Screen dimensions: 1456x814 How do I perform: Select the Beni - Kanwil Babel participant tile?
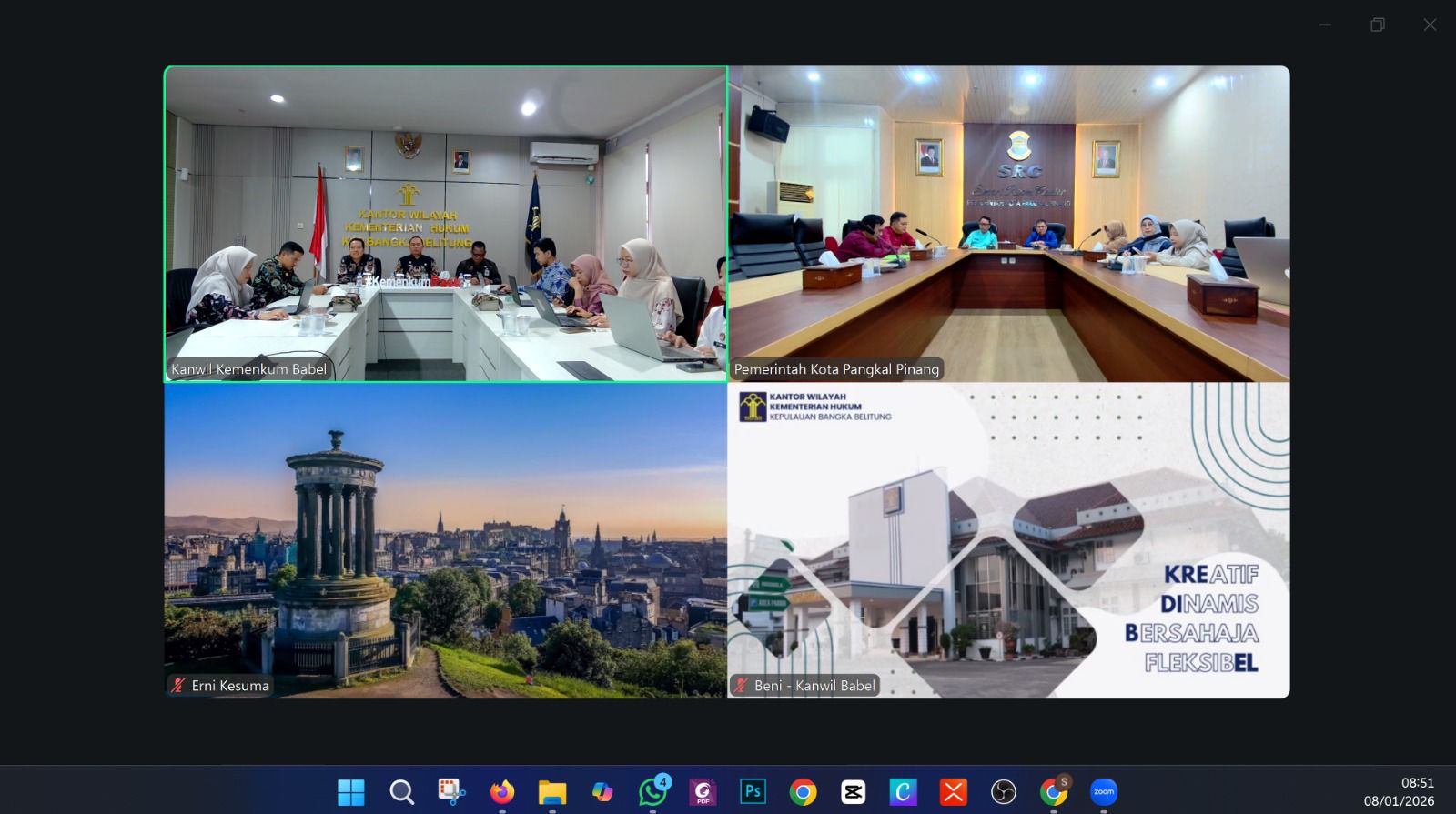pos(1008,540)
